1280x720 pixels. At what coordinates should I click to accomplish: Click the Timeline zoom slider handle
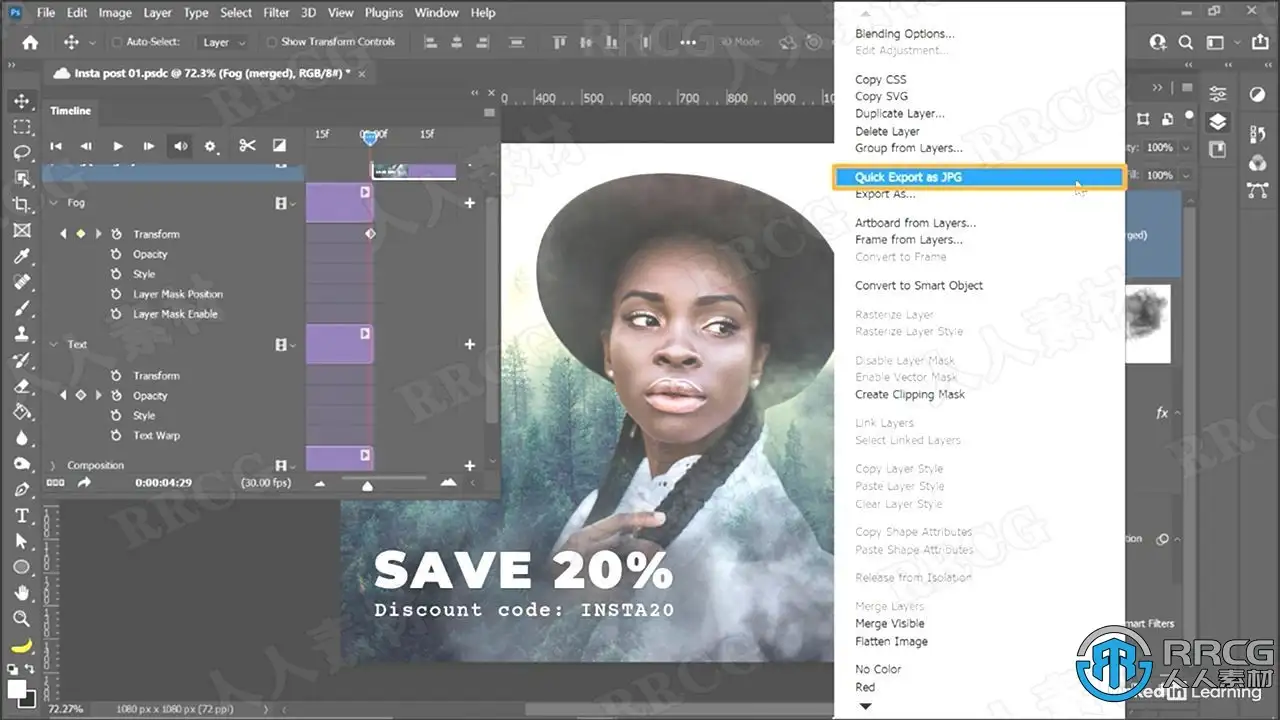point(367,485)
